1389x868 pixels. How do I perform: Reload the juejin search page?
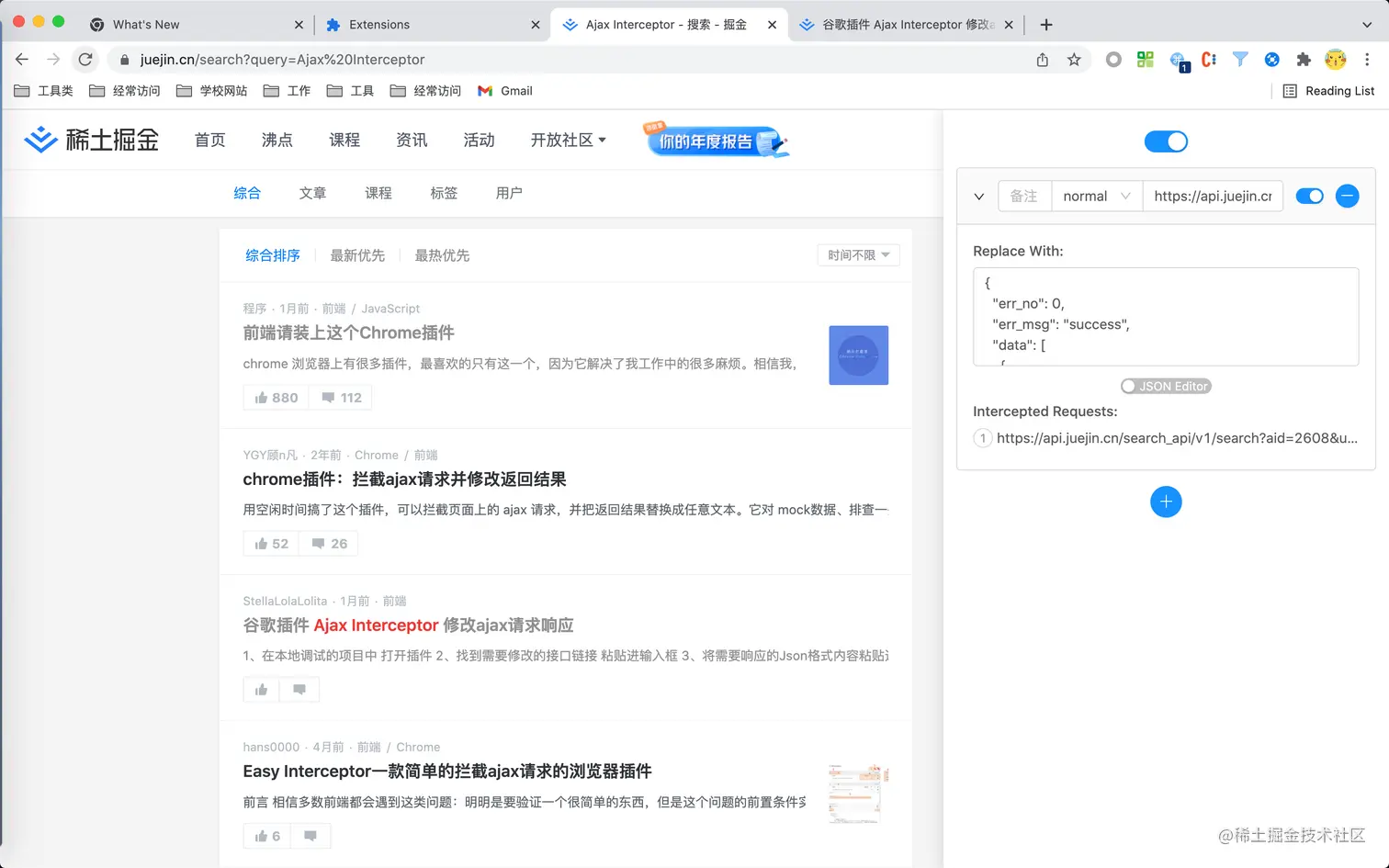pyautogui.click(x=85, y=60)
